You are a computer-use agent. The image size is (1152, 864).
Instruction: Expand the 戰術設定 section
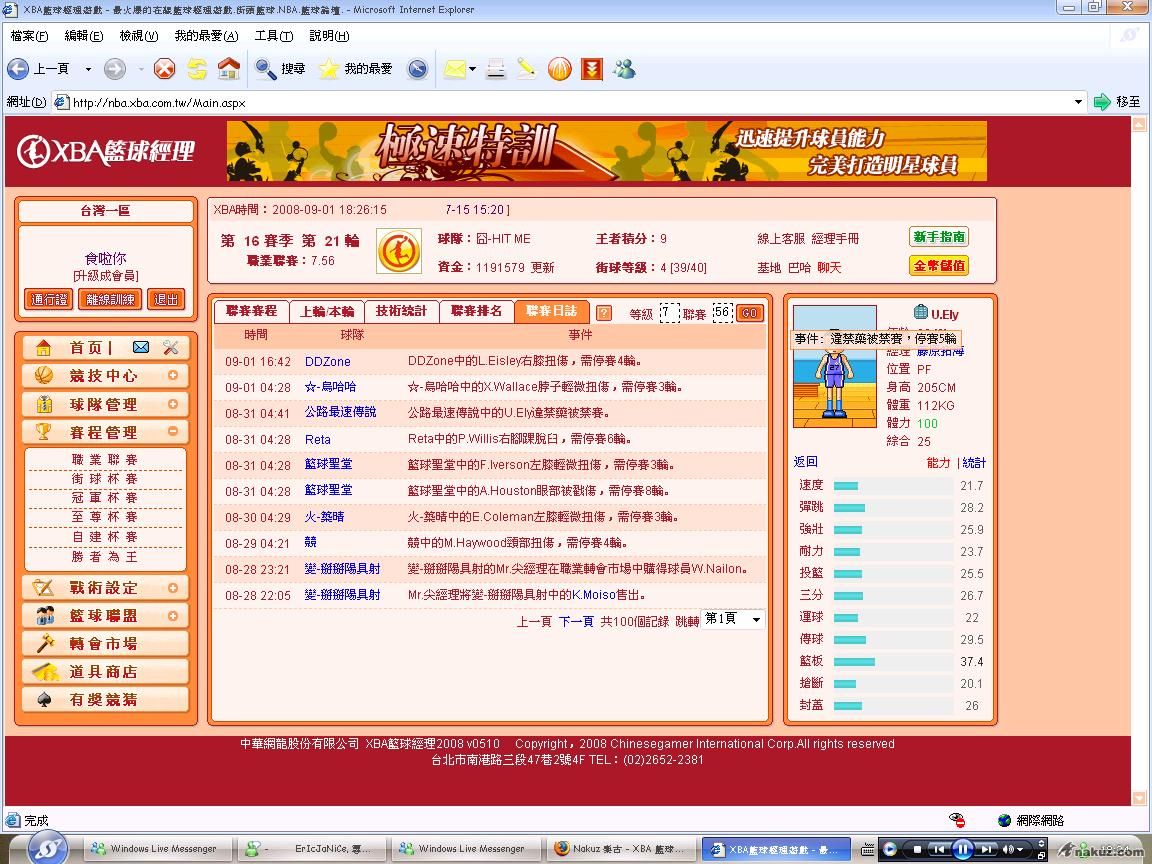point(173,588)
